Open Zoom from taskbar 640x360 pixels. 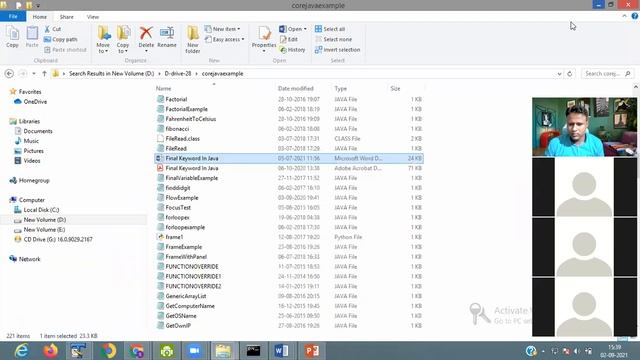[195, 351]
